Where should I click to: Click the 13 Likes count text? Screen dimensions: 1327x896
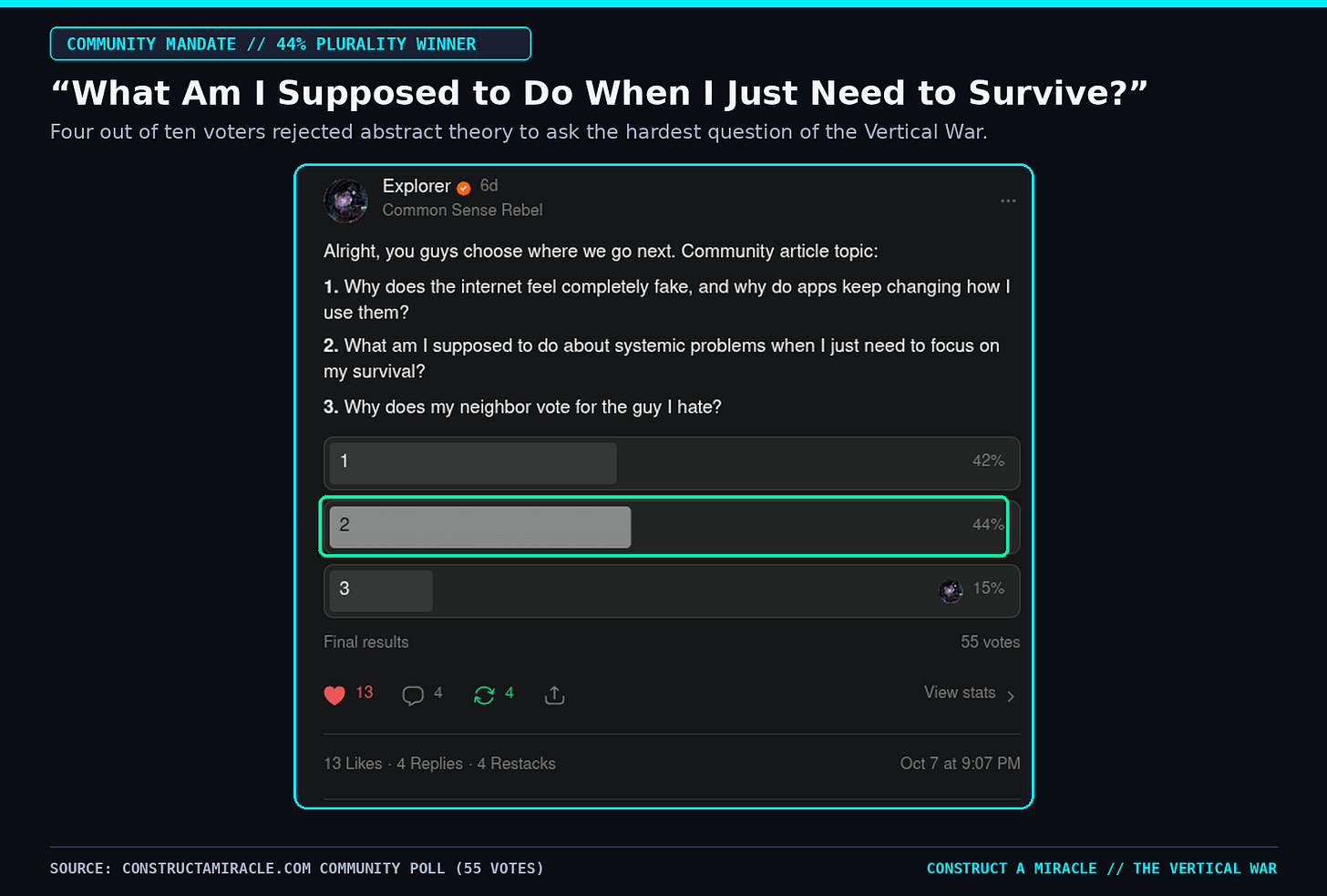coord(353,764)
